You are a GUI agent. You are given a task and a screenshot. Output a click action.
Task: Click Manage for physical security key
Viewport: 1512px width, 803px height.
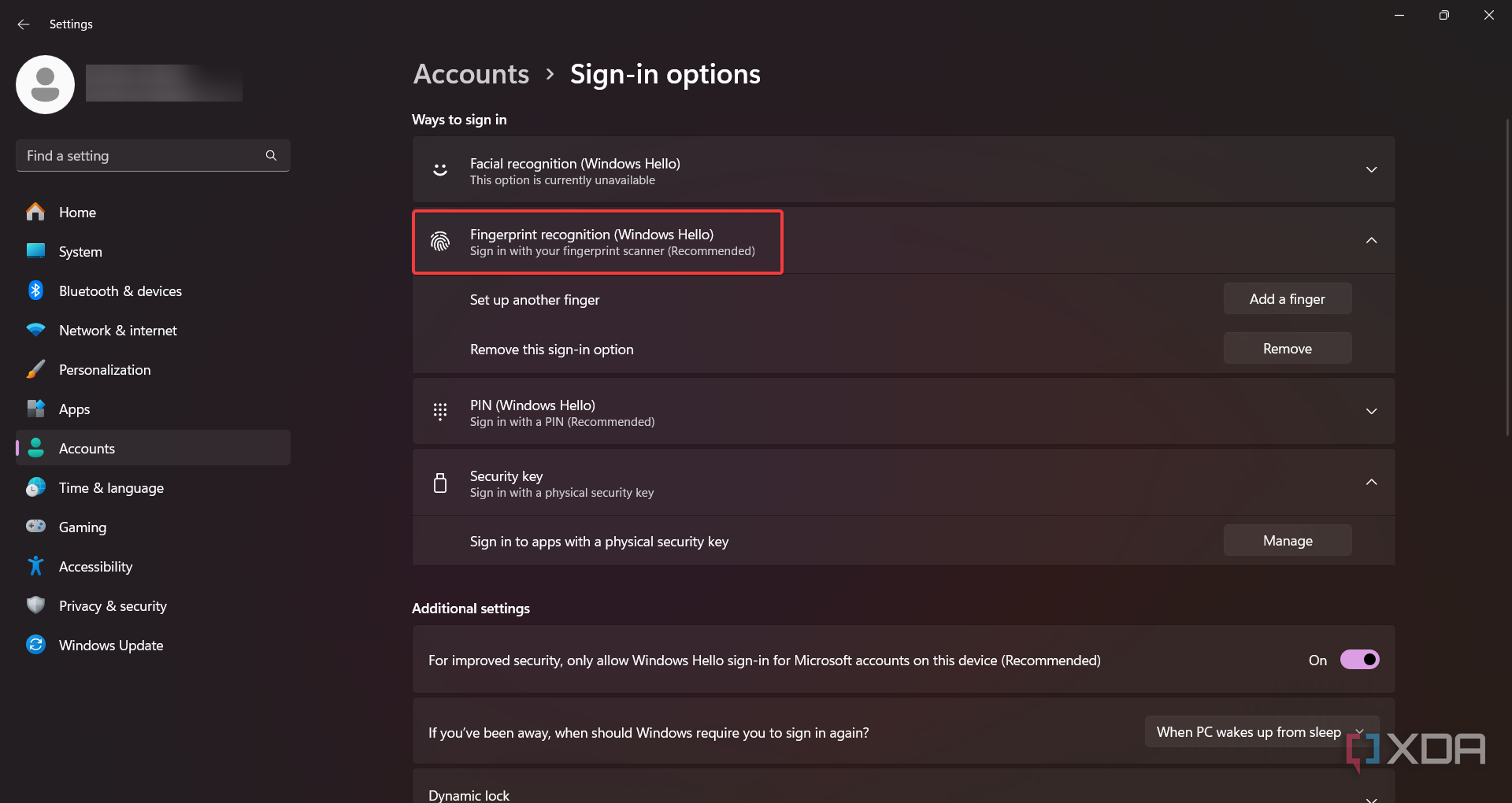pyautogui.click(x=1288, y=540)
